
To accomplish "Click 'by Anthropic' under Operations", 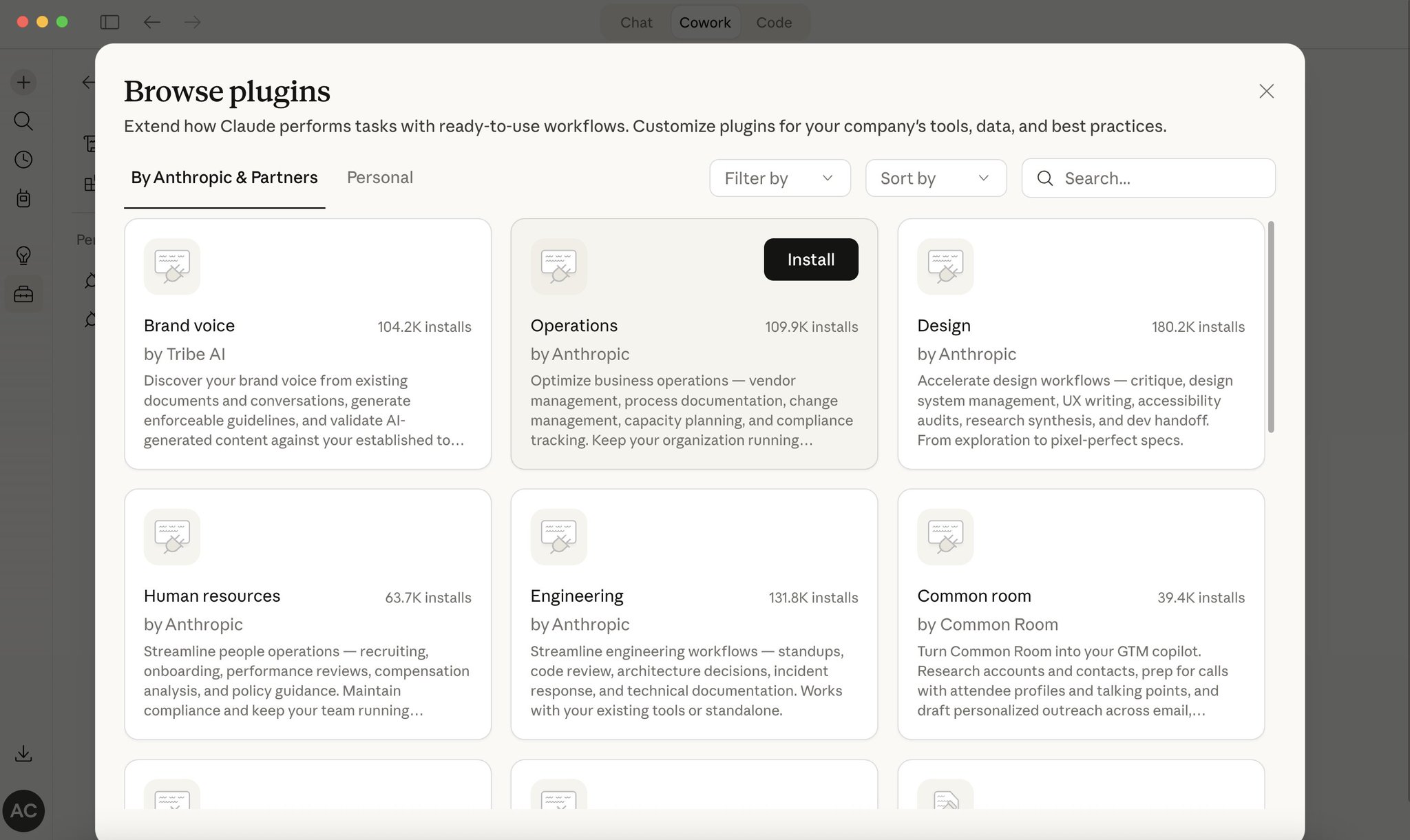I will (580, 354).
